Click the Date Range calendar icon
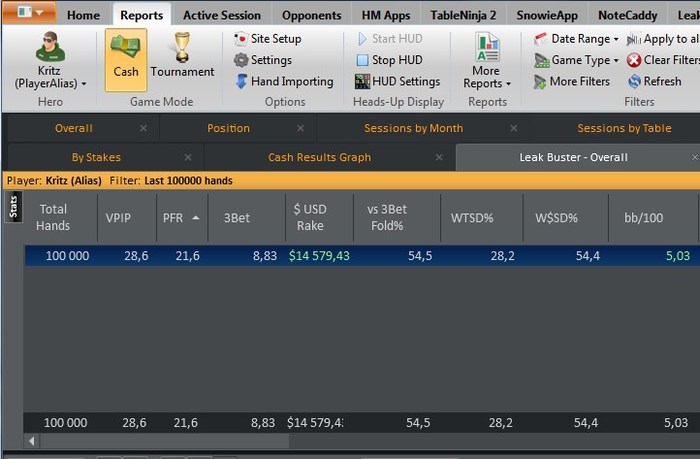Screen dimensions: 700x459 pos(541,39)
